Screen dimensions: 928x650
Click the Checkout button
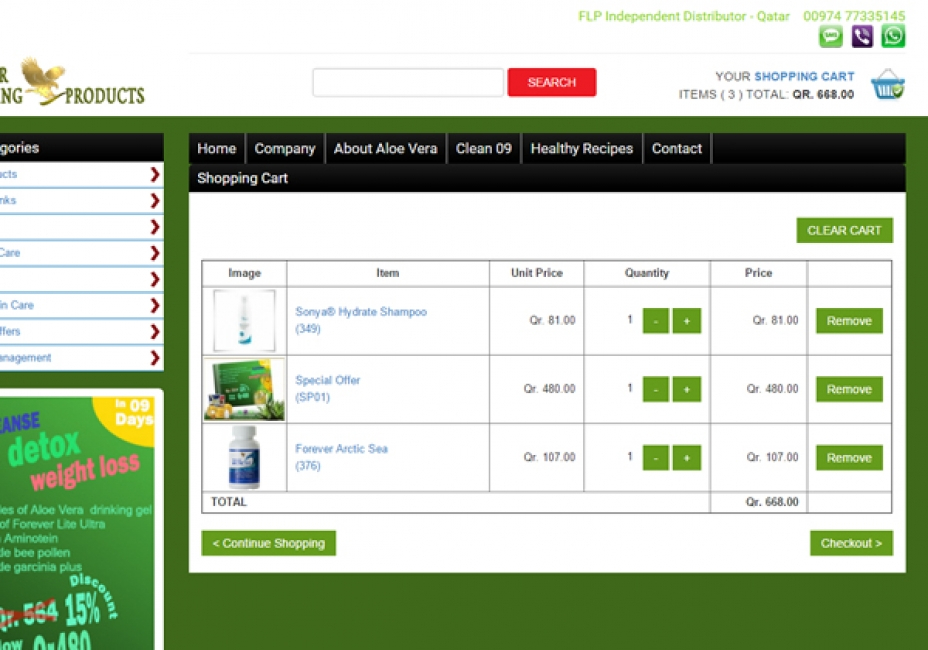click(851, 543)
